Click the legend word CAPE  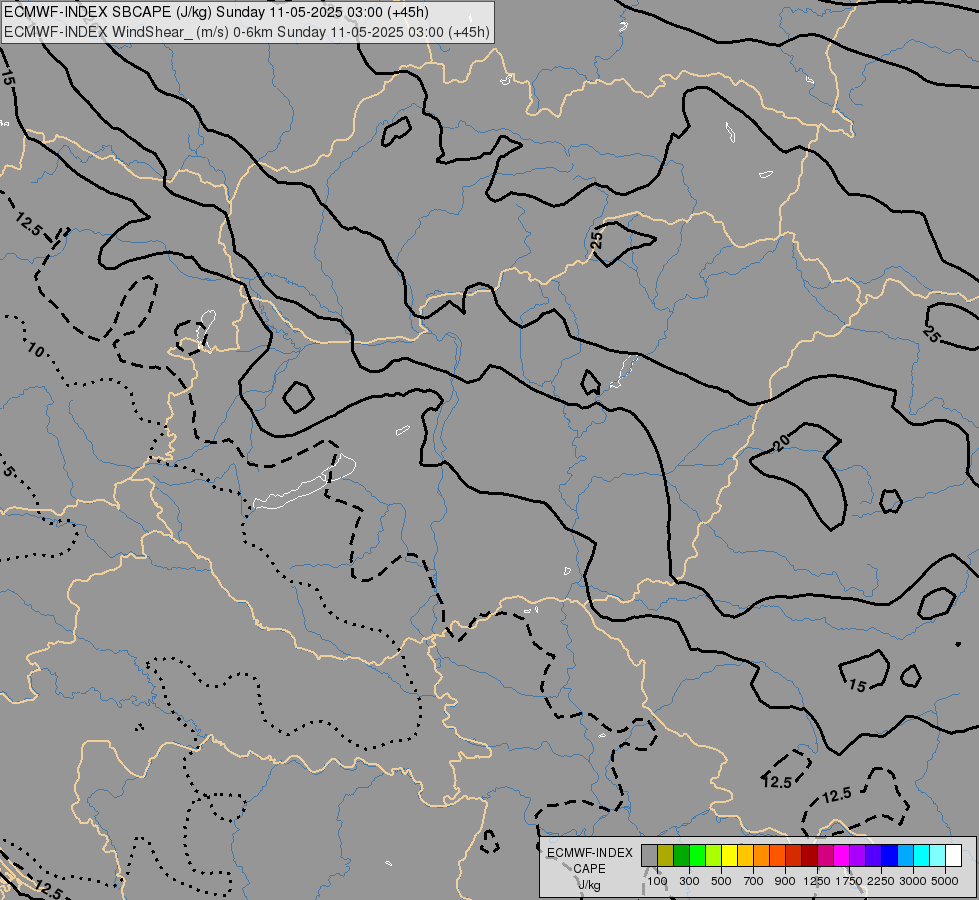point(589,869)
